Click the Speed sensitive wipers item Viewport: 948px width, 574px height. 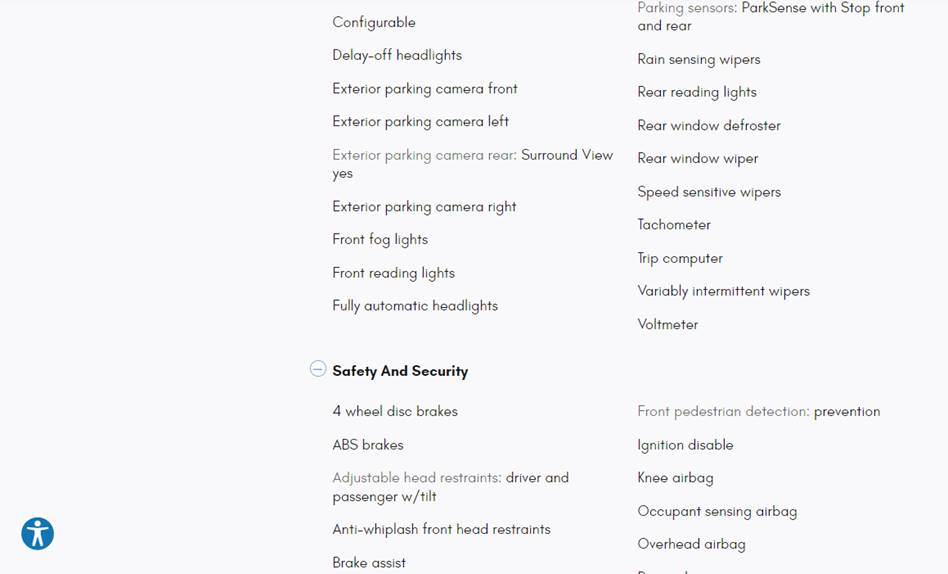709,192
